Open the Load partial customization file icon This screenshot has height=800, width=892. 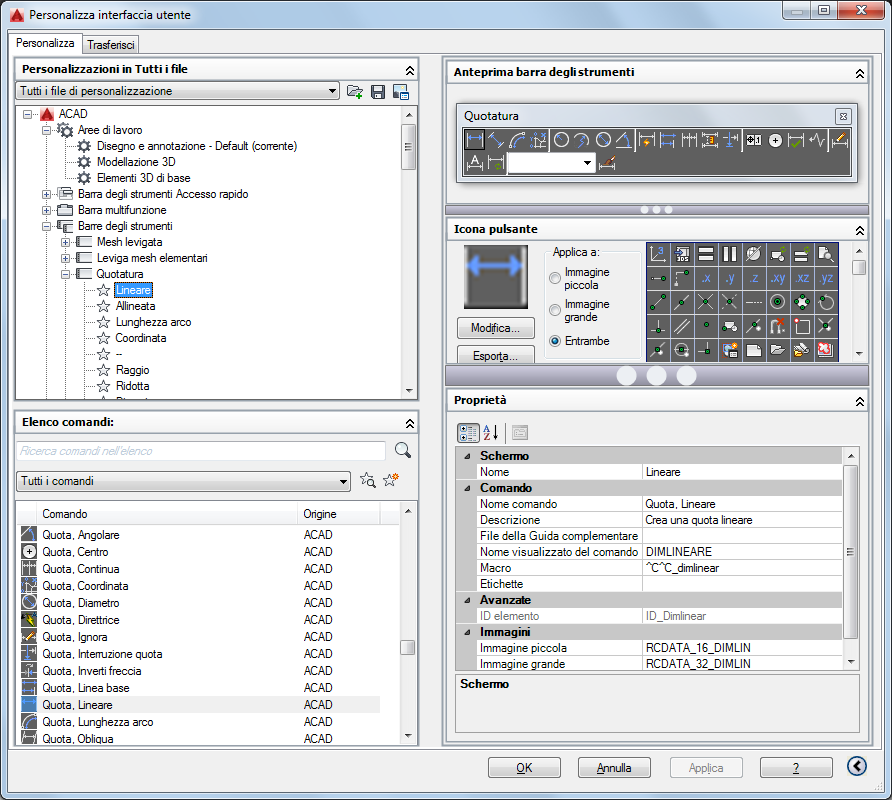click(x=355, y=91)
